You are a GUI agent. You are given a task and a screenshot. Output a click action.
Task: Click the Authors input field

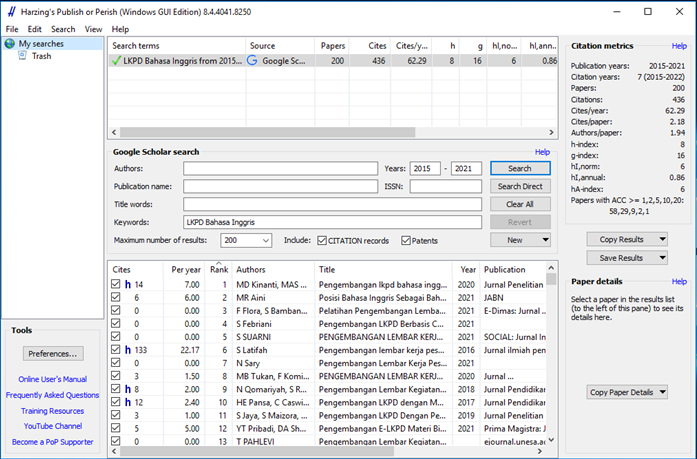click(280, 168)
